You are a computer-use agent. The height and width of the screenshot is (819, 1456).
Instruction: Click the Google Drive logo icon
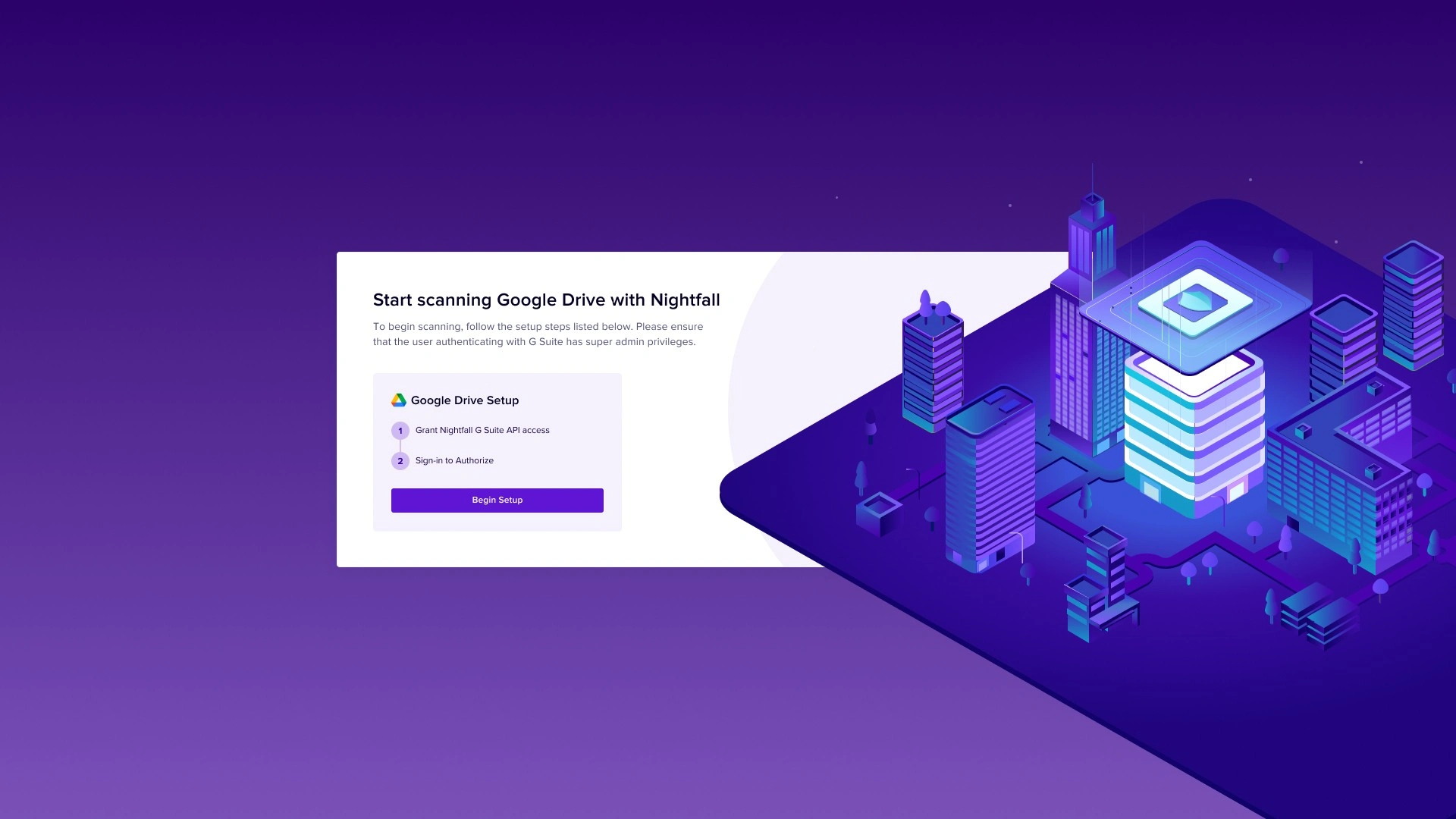[398, 400]
